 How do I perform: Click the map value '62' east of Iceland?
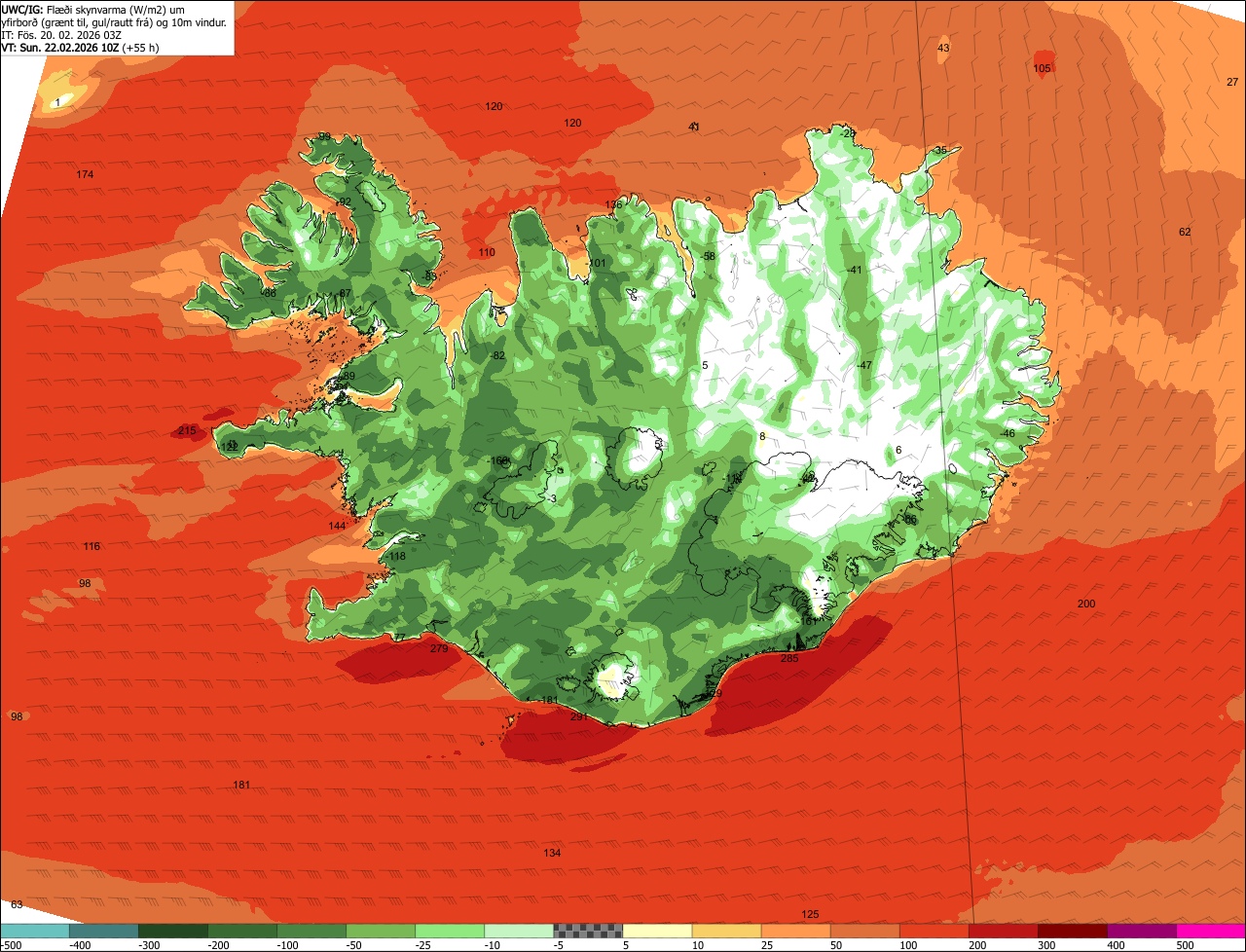coord(1185,232)
